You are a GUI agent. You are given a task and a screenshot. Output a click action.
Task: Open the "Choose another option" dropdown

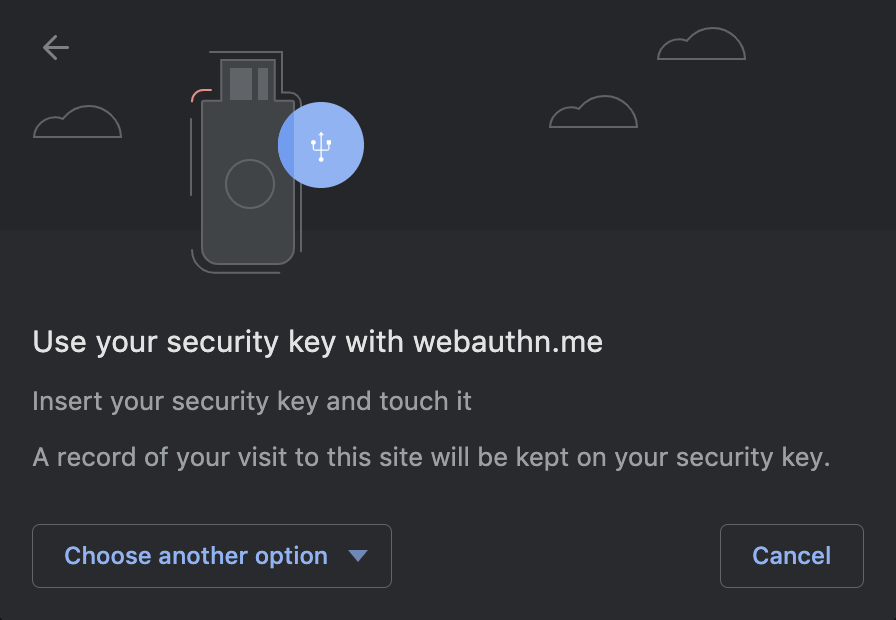(196, 556)
